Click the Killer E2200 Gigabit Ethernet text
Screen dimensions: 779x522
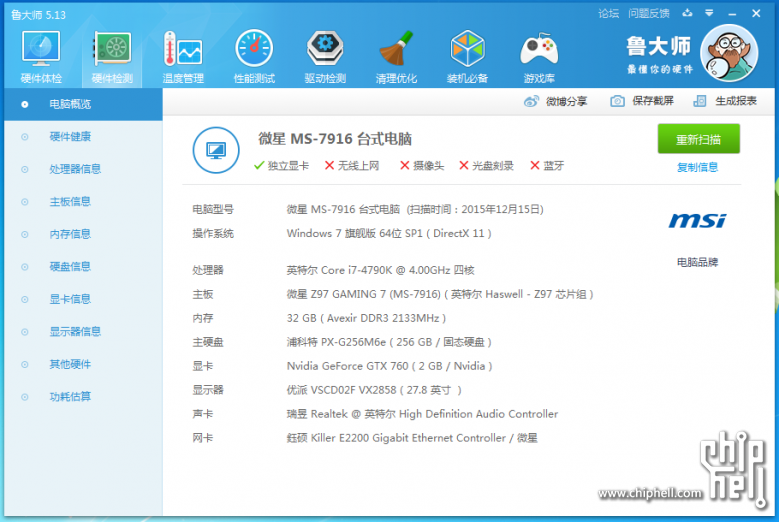412,438
